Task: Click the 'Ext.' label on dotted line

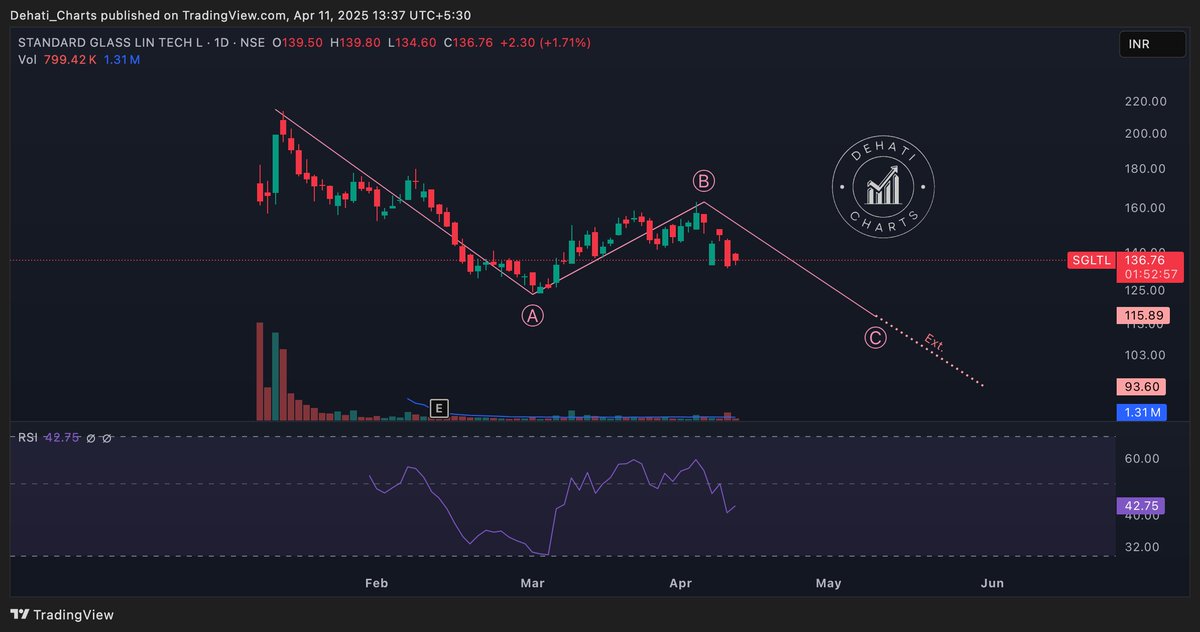Action: click(934, 342)
